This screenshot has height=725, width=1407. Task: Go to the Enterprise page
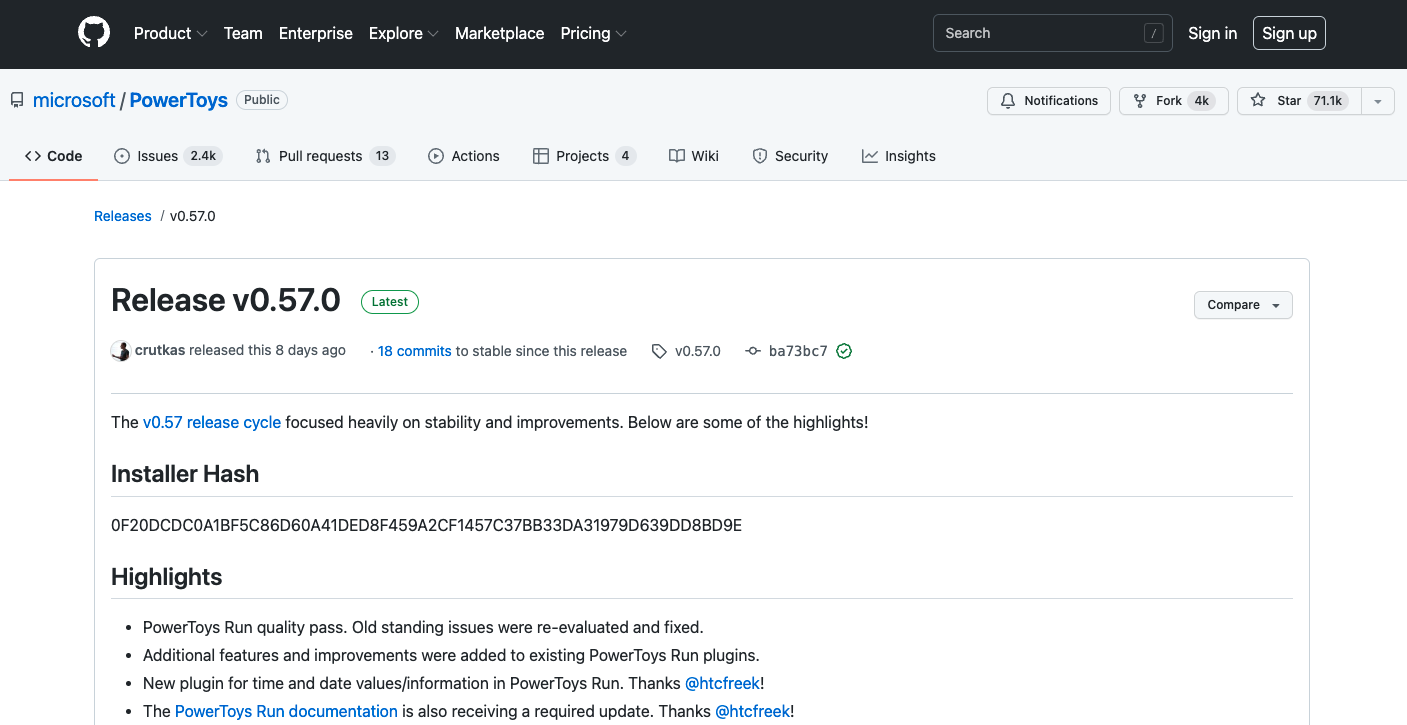[316, 33]
